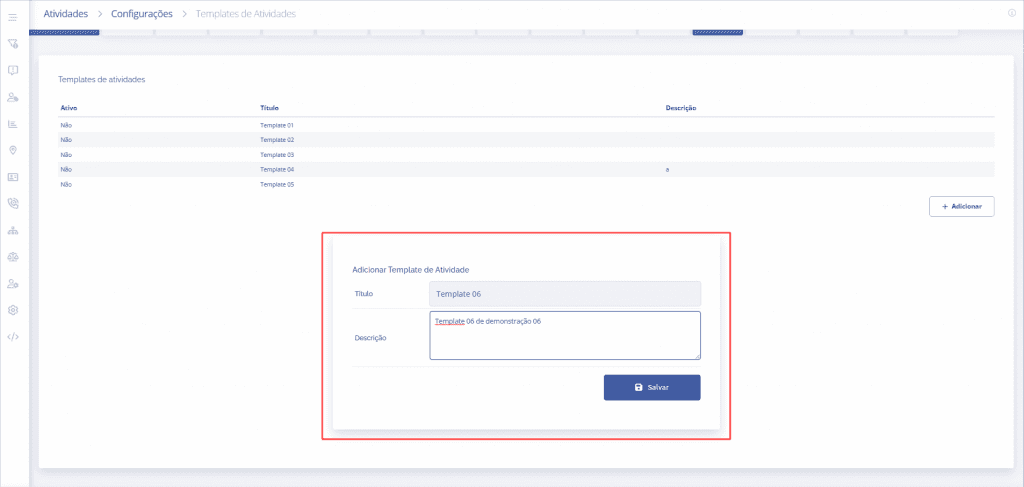Select the Template 05 row title

(x=278, y=185)
